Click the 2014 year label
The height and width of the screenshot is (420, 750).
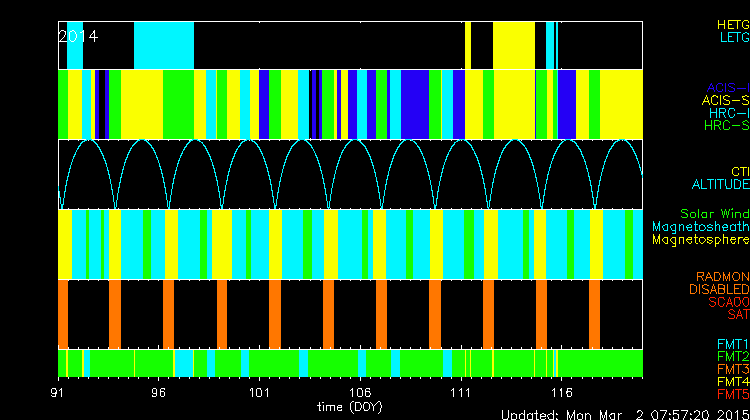pyautogui.click(x=78, y=36)
